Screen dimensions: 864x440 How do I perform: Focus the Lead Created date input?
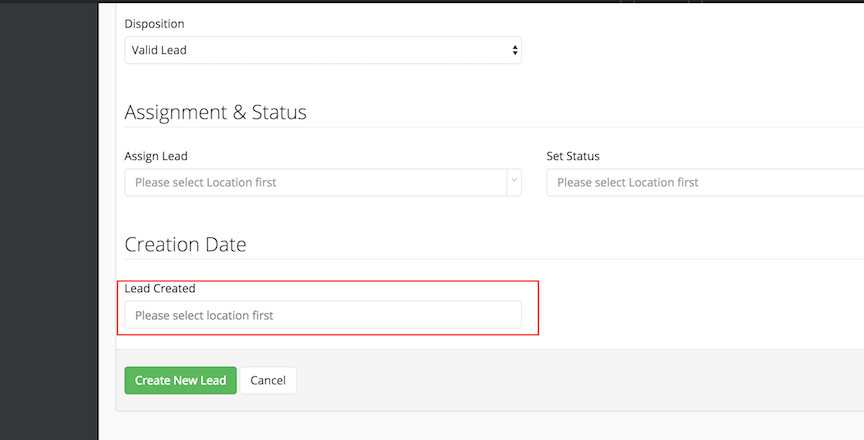point(322,315)
